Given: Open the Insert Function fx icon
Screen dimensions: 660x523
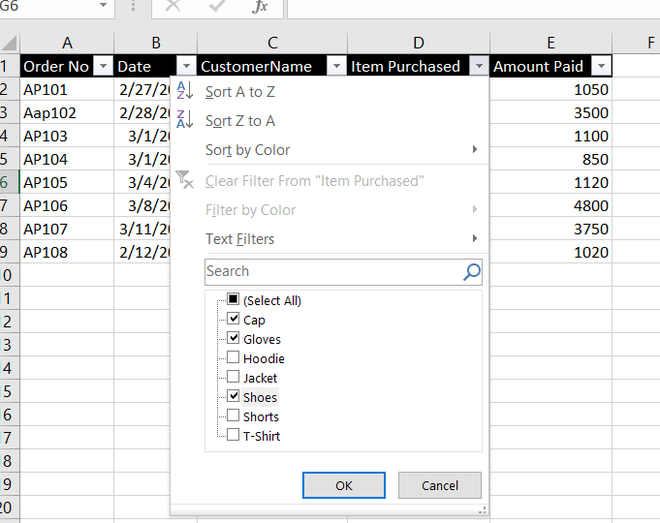Looking at the screenshot, I should tap(260, 7).
